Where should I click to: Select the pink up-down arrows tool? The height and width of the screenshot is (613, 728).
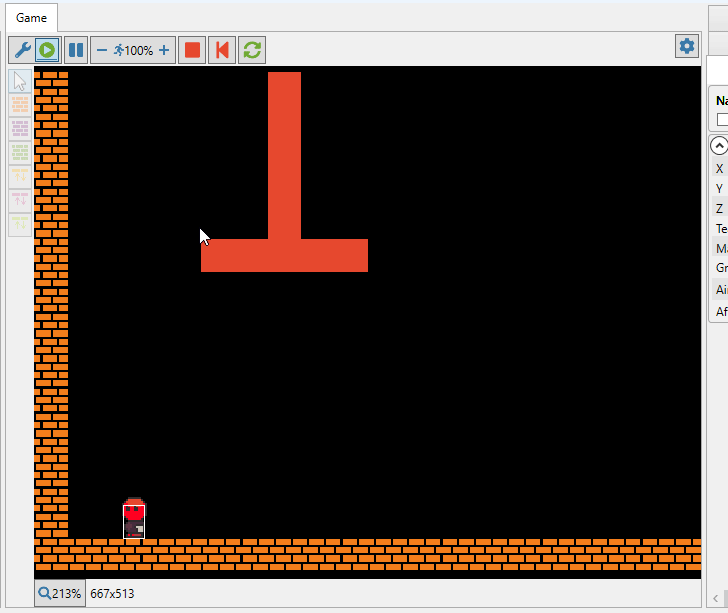pyautogui.click(x=20, y=201)
